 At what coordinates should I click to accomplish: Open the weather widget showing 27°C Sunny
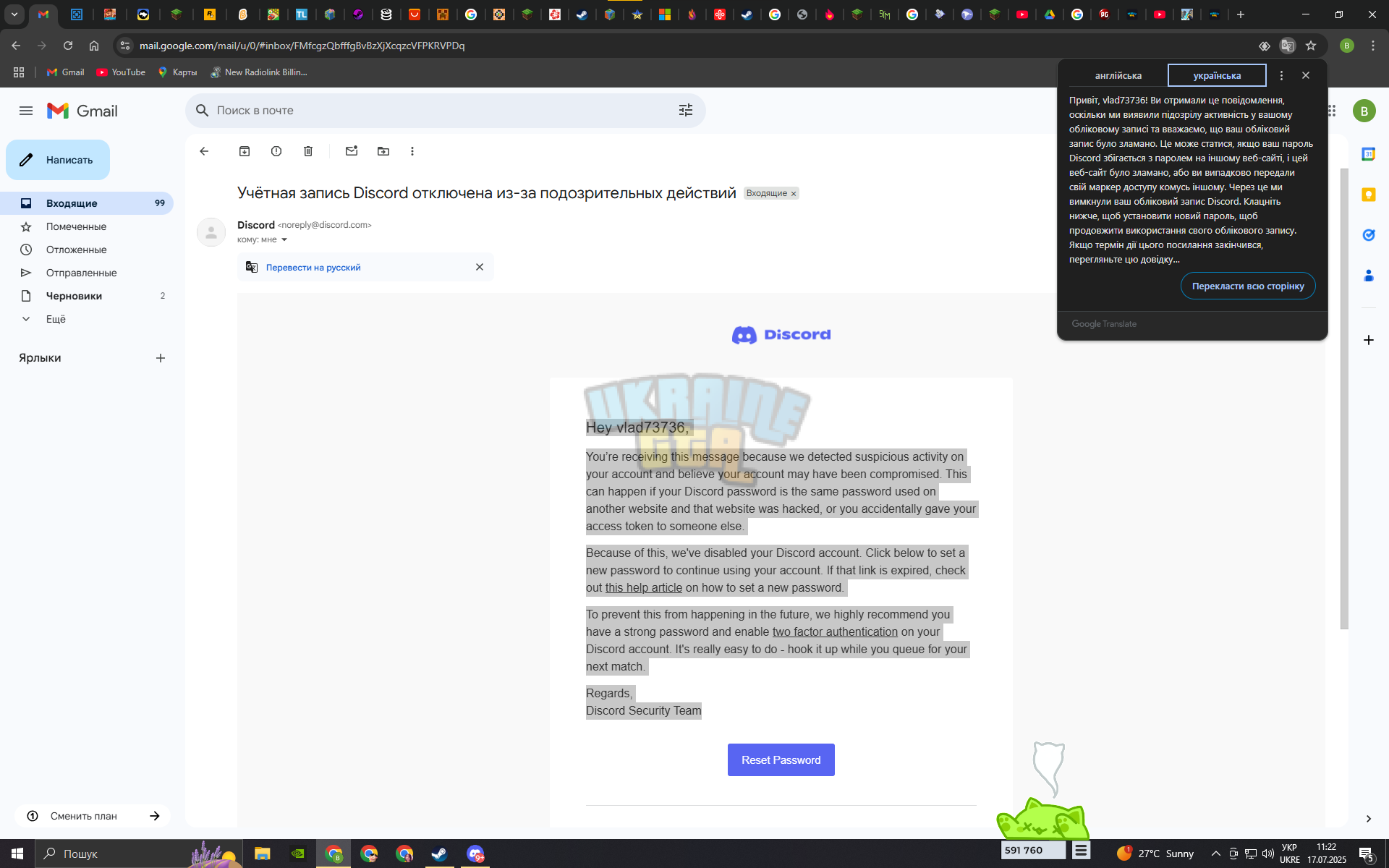1155,854
